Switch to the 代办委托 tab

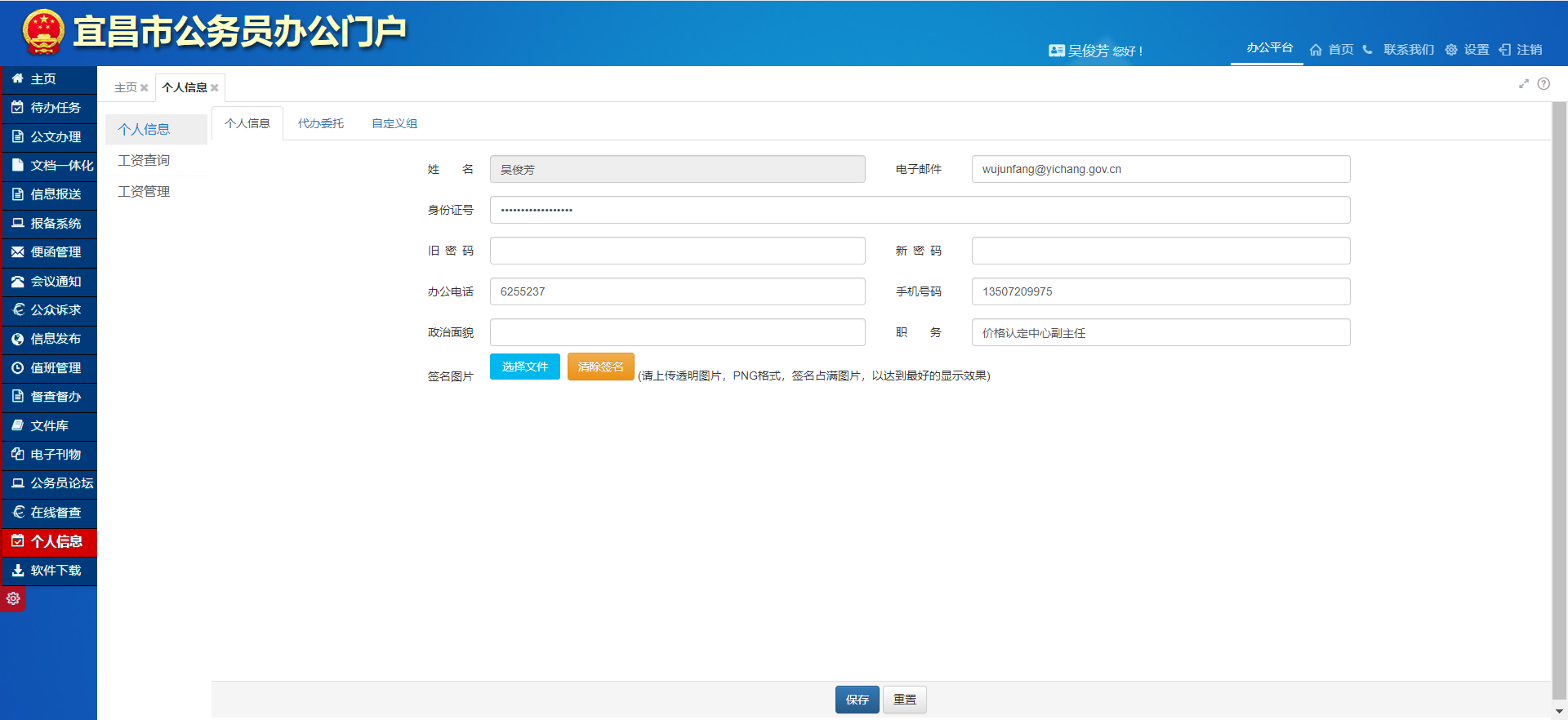coord(320,123)
